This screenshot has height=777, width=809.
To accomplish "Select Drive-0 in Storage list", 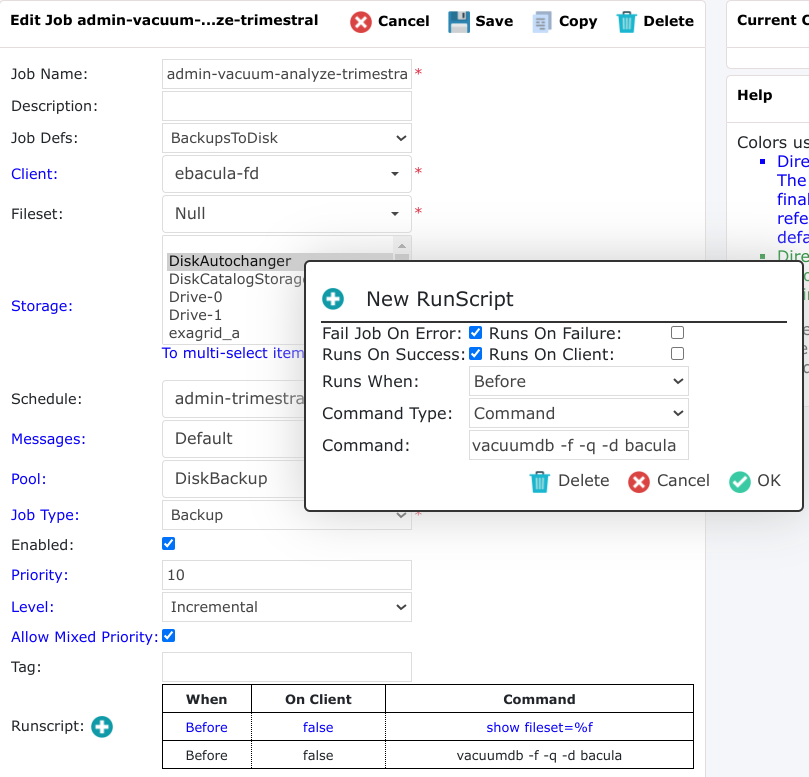I will pos(236,297).
